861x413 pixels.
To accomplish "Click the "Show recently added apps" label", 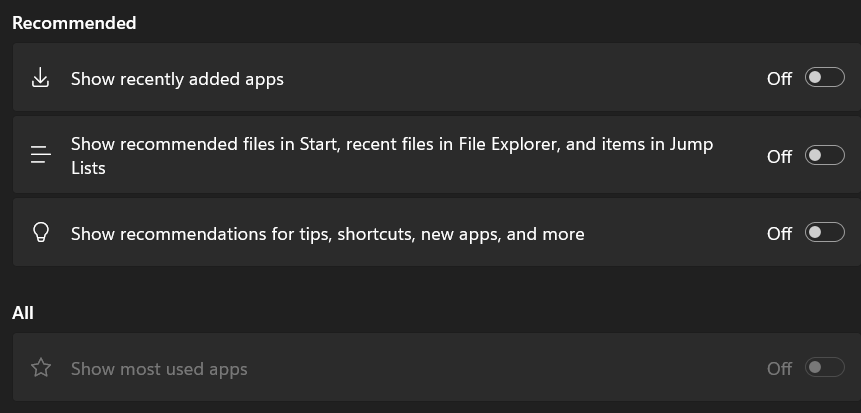I will click(177, 79).
